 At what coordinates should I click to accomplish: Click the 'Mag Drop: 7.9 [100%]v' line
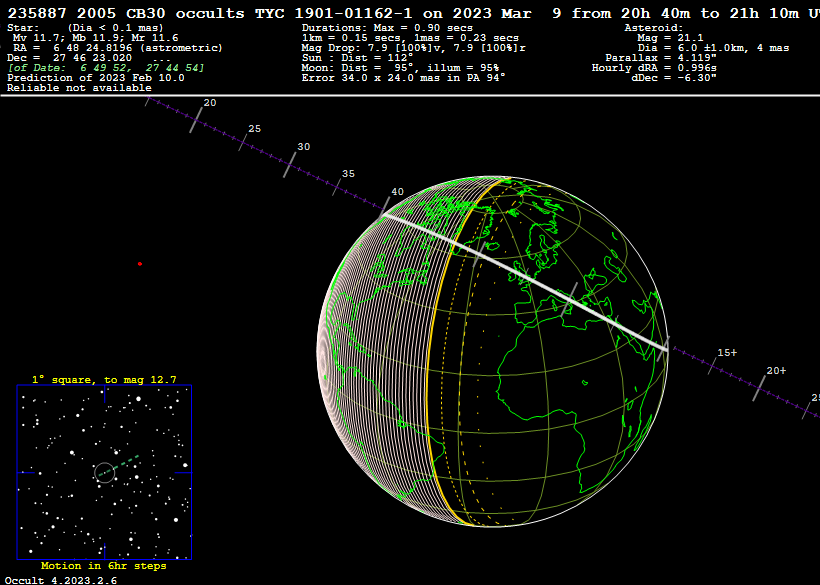pos(413,48)
